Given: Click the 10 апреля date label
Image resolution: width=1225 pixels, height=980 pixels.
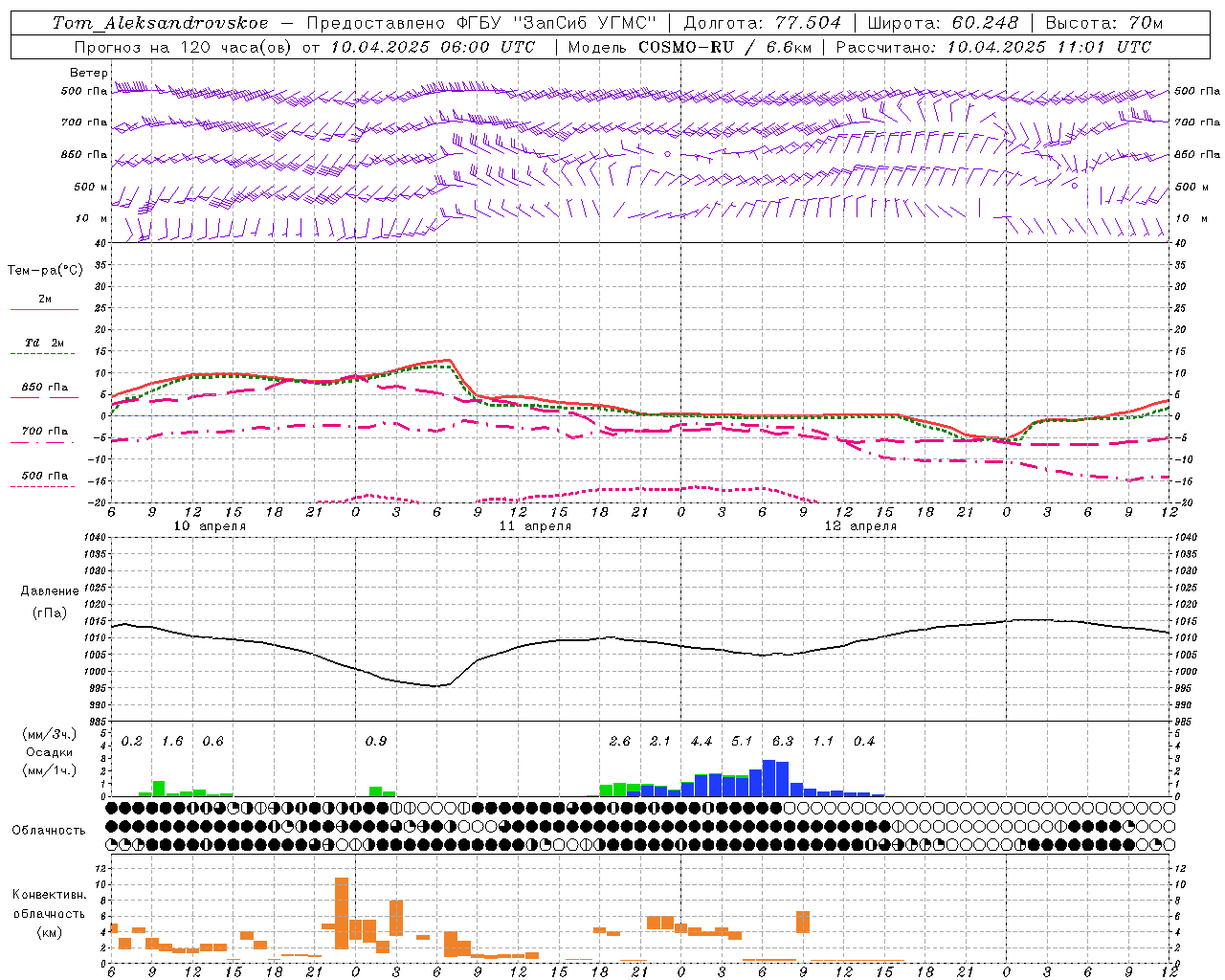Looking at the screenshot, I should pyautogui.click(x=210, y=526).
